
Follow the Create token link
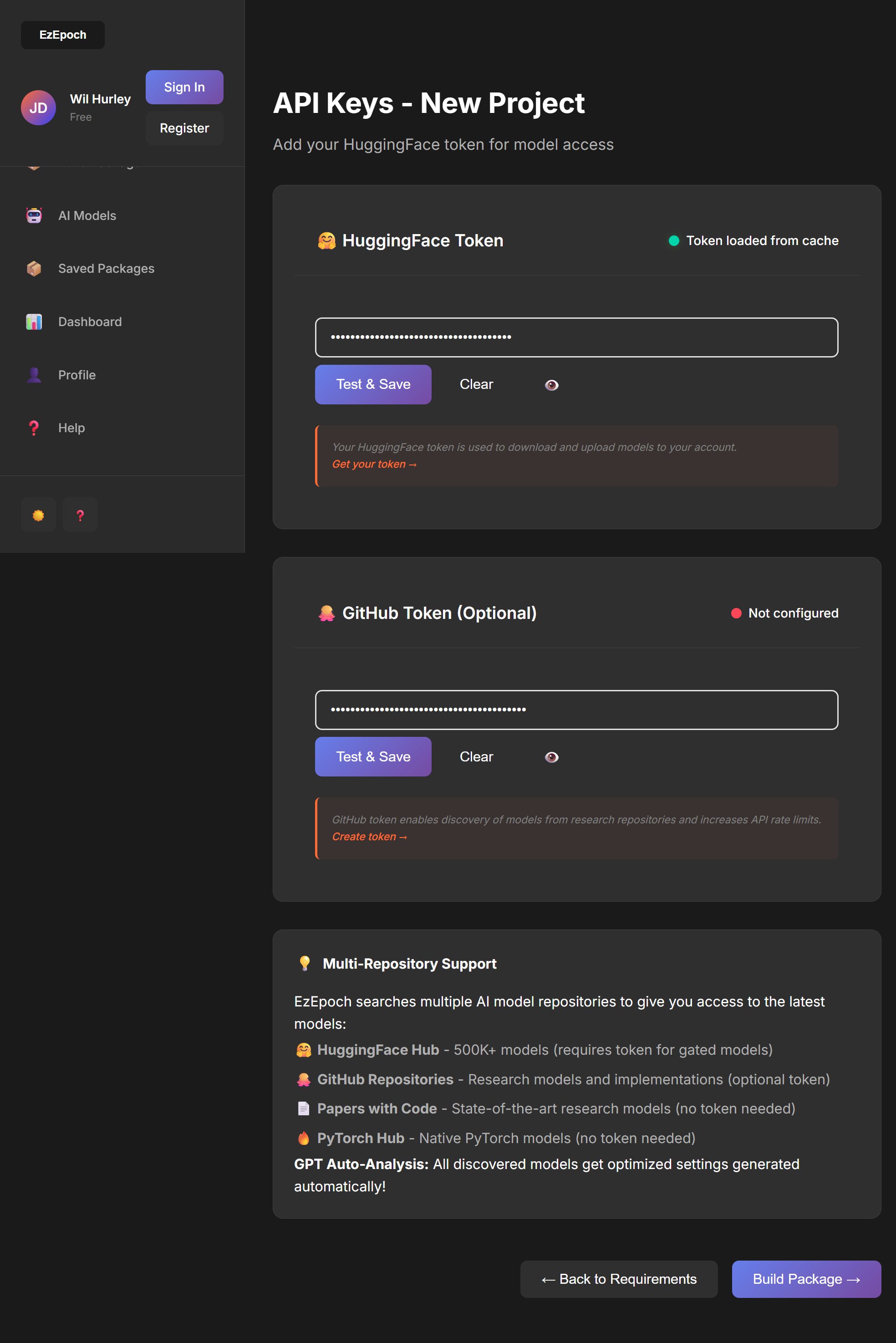click(x=369, y=837)
